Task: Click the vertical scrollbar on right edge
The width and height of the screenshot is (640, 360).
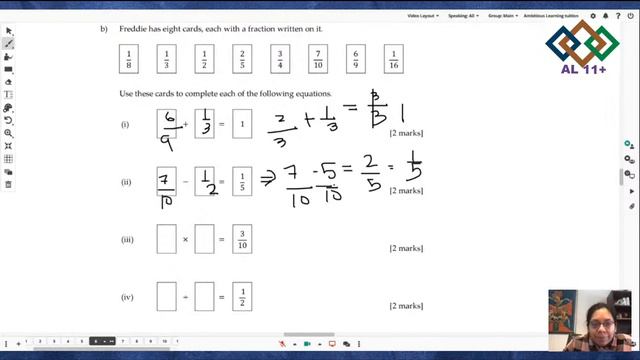Action: coord(621,177)
